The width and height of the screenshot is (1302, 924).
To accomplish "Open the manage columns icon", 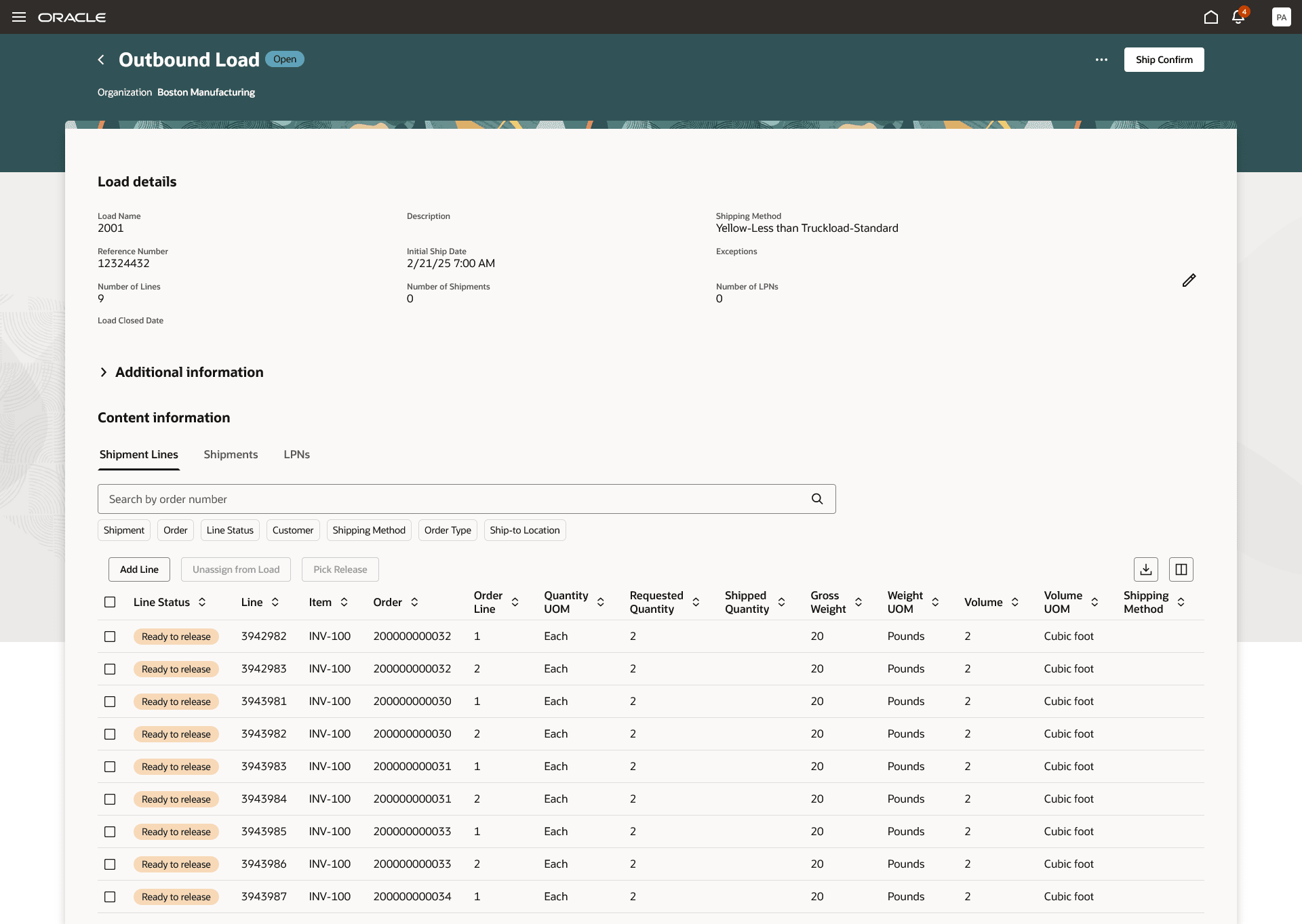I will (1181, 569).
